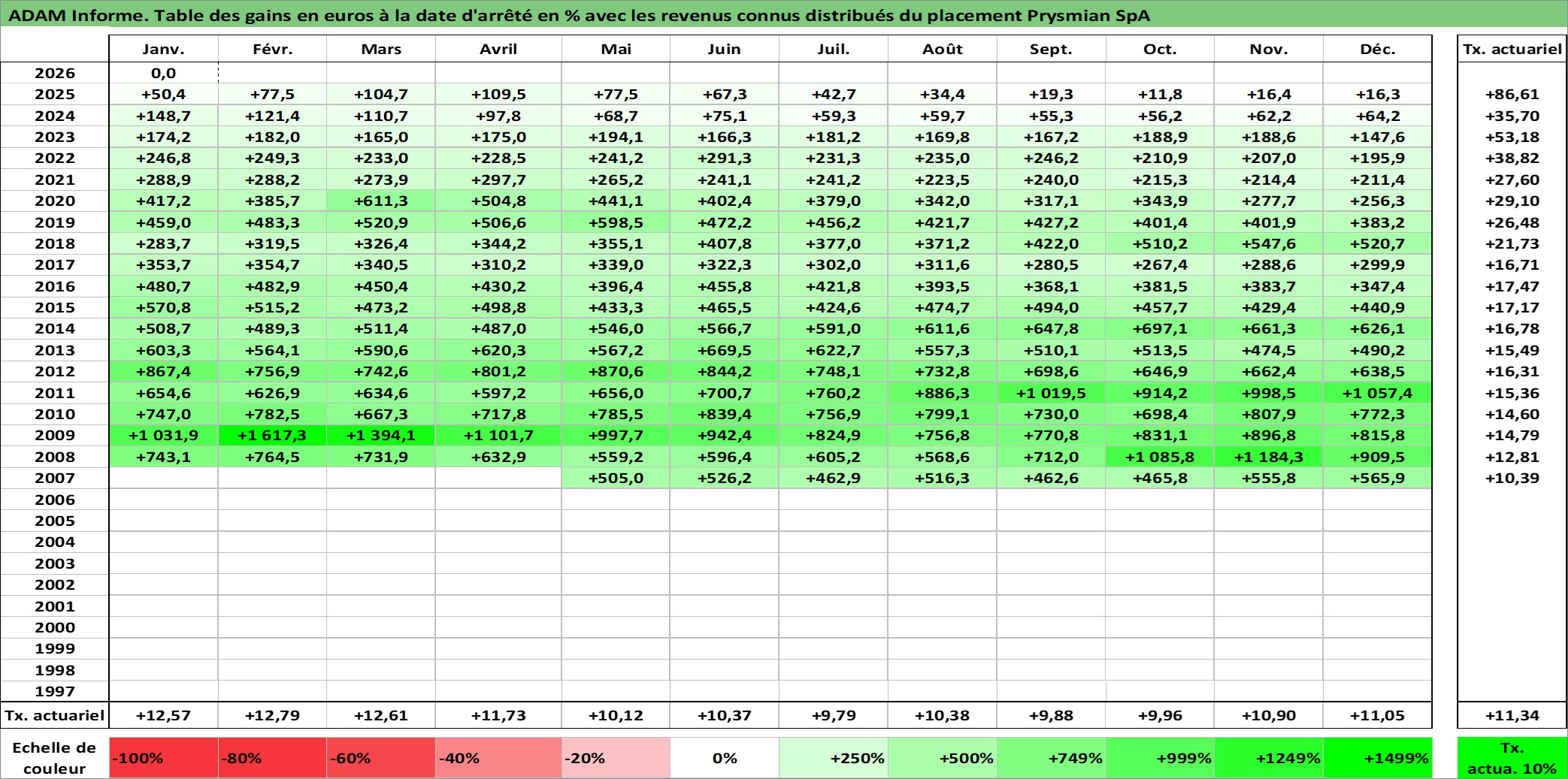
Task: Click the 2026 row label
Action: [x=55, y=73]
